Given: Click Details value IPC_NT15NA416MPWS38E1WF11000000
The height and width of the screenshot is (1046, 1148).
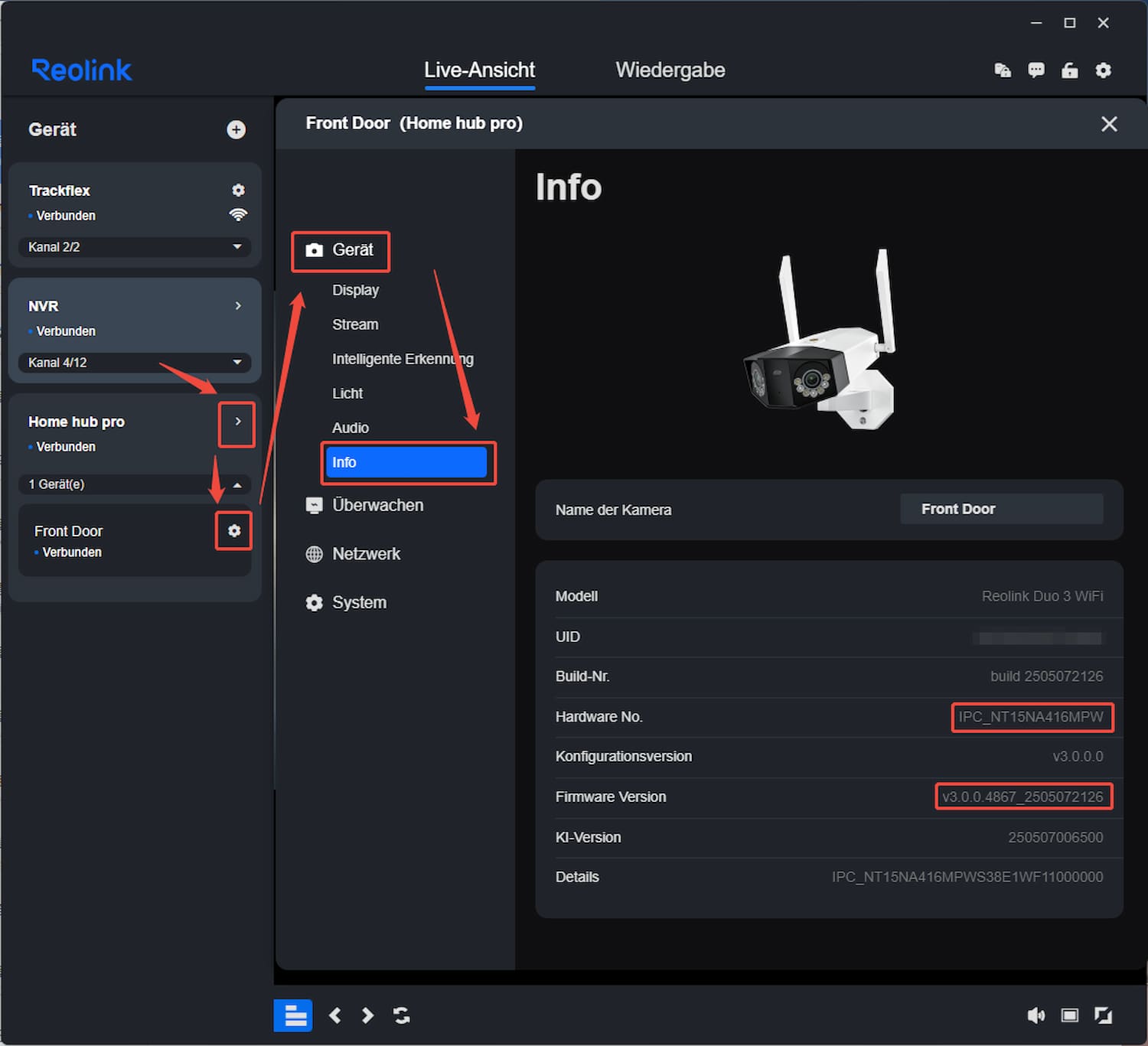Looking at the screenshot, I should click(967, 877).
